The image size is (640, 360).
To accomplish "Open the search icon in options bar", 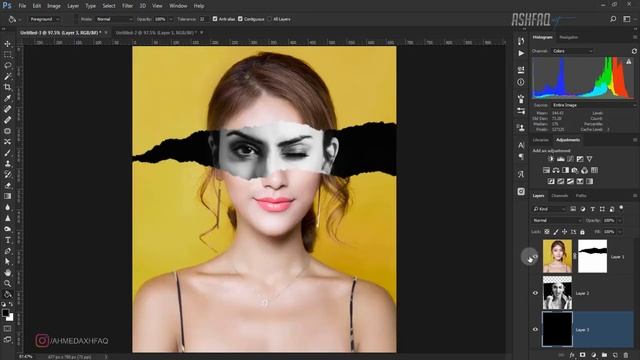I will 613,19.
